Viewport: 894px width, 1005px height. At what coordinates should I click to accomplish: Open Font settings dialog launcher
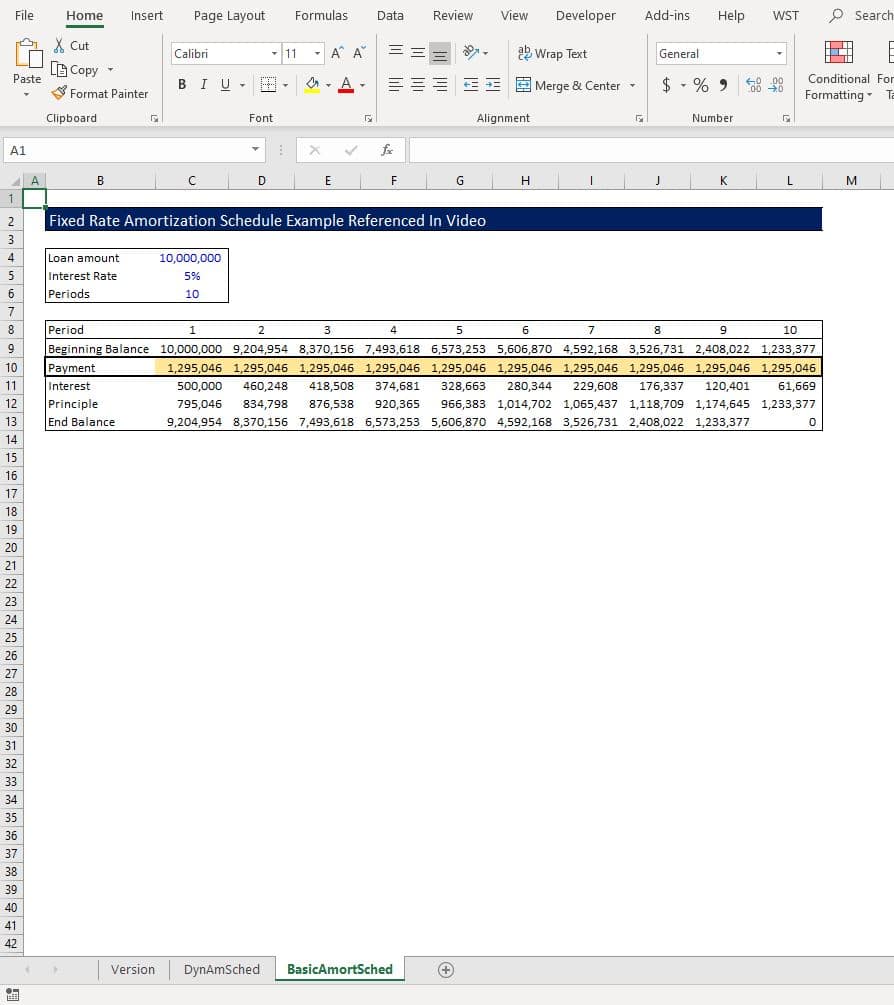coord(368,119)
